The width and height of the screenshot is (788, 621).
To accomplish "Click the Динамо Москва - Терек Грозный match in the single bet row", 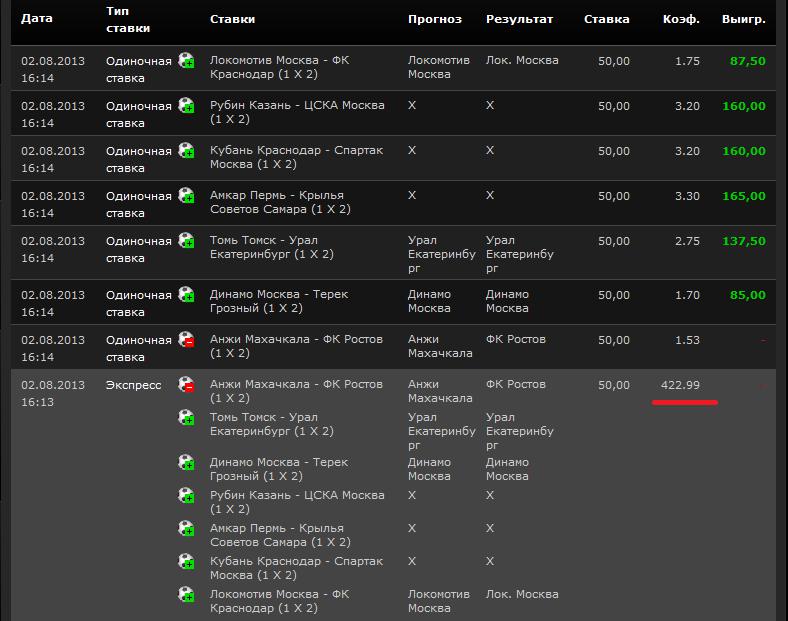I will (x=279, y=301).
